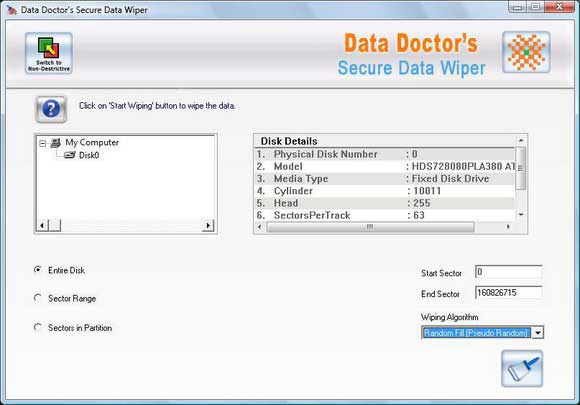Click the Start Wiping brush button
This screenshot has height=405, width=580.
[x=522, y=368]
